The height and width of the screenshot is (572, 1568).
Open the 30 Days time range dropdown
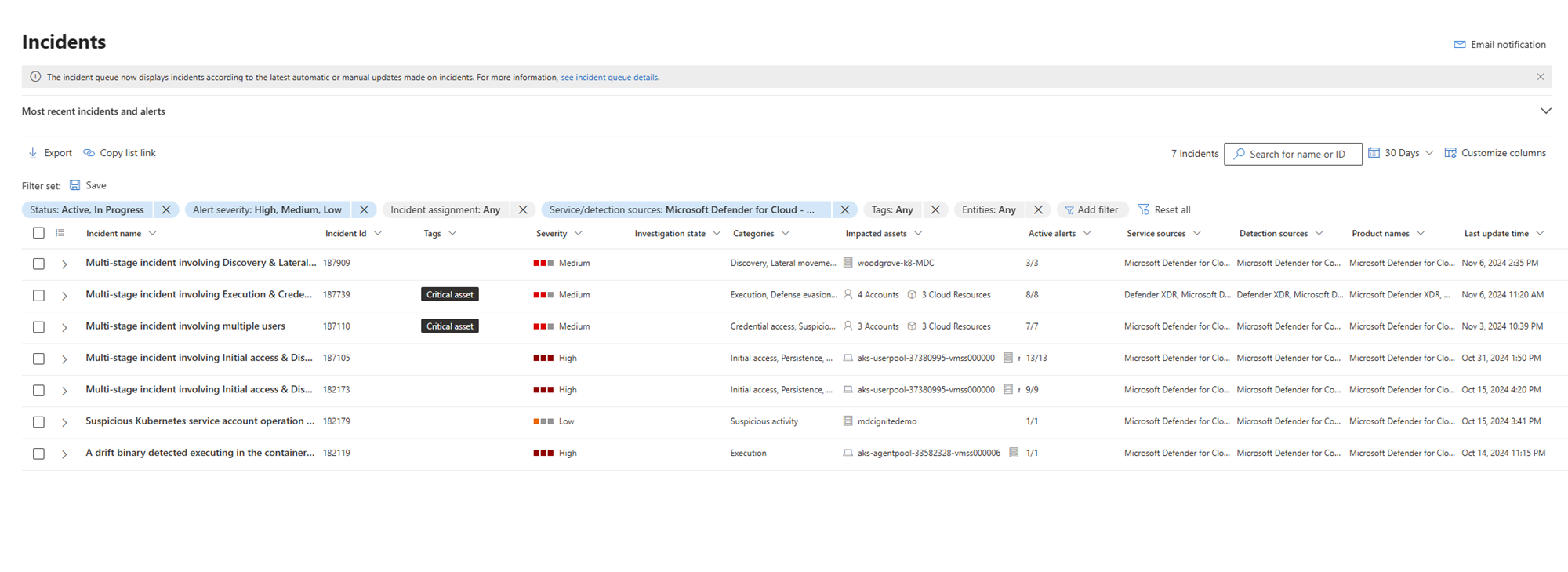pos(1401,153)
